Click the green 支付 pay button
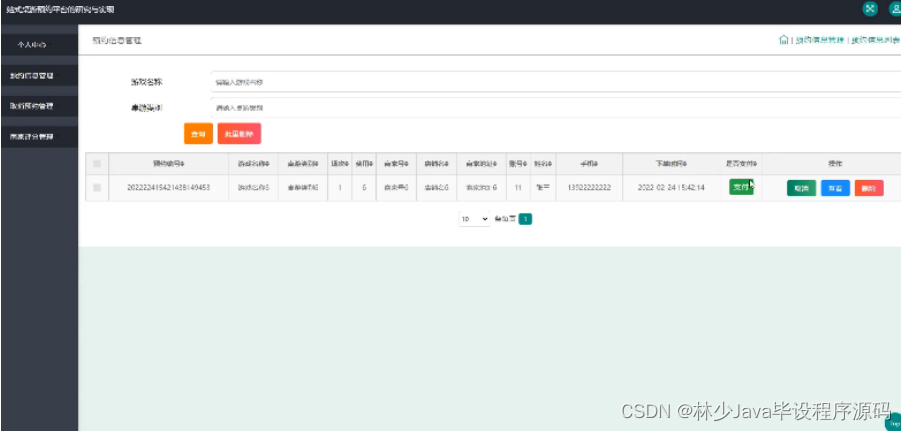The height and width of the screenshot is (431, 906). 741,187
